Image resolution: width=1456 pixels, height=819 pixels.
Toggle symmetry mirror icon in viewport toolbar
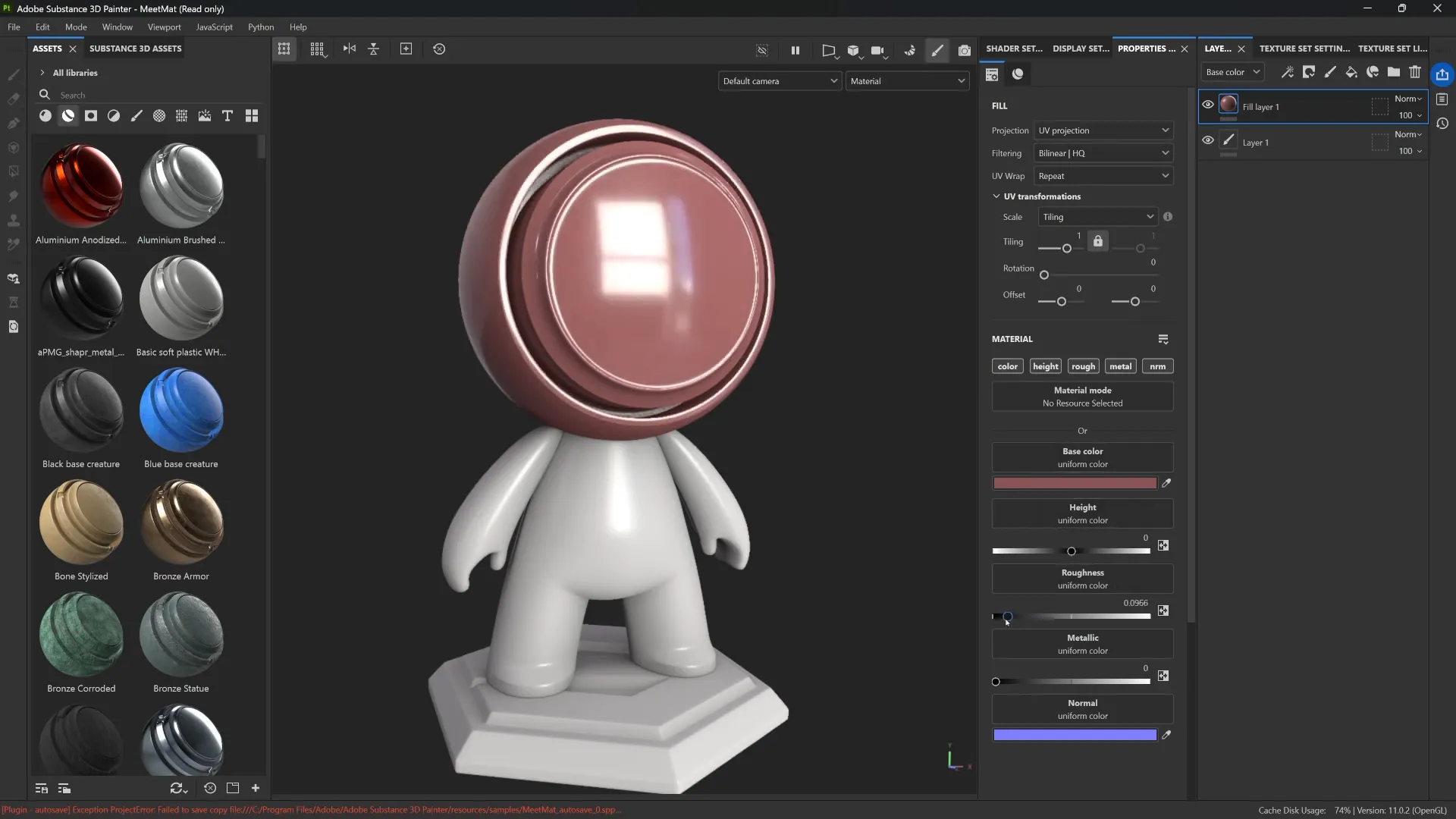click(349, 49)
